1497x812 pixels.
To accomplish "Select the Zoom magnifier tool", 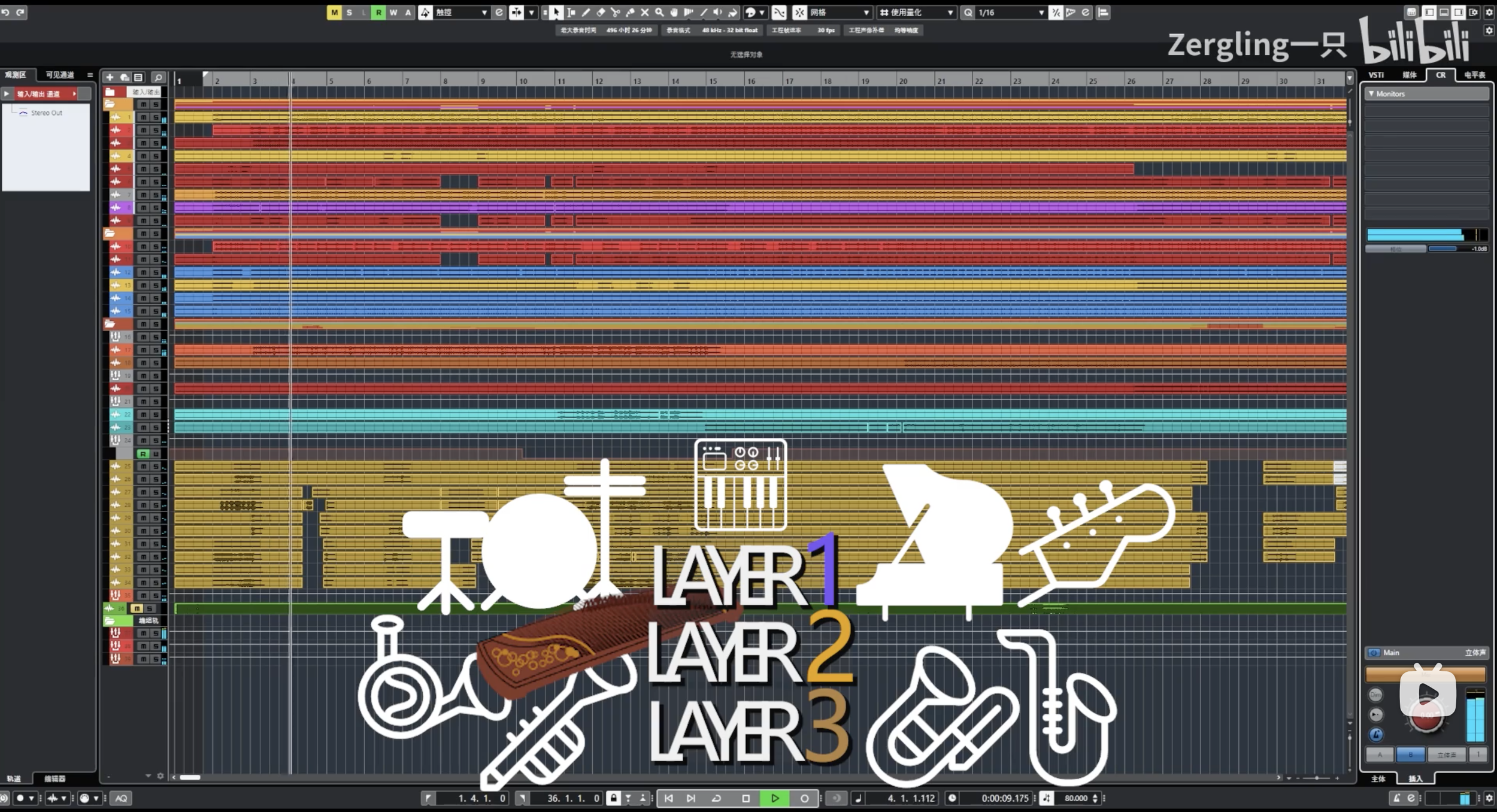I will click(659, 13).
